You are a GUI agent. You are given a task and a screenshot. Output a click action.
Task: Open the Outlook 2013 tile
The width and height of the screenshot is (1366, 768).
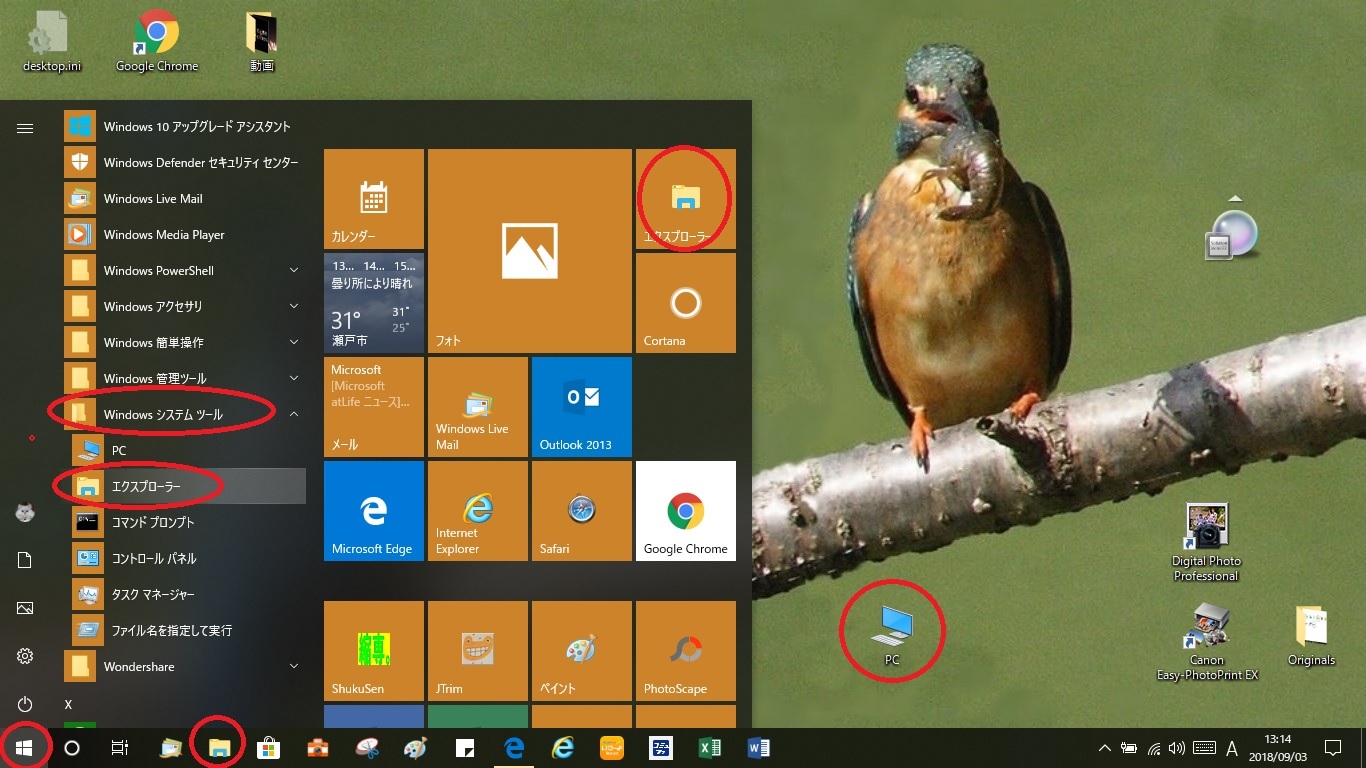(582, 407)
